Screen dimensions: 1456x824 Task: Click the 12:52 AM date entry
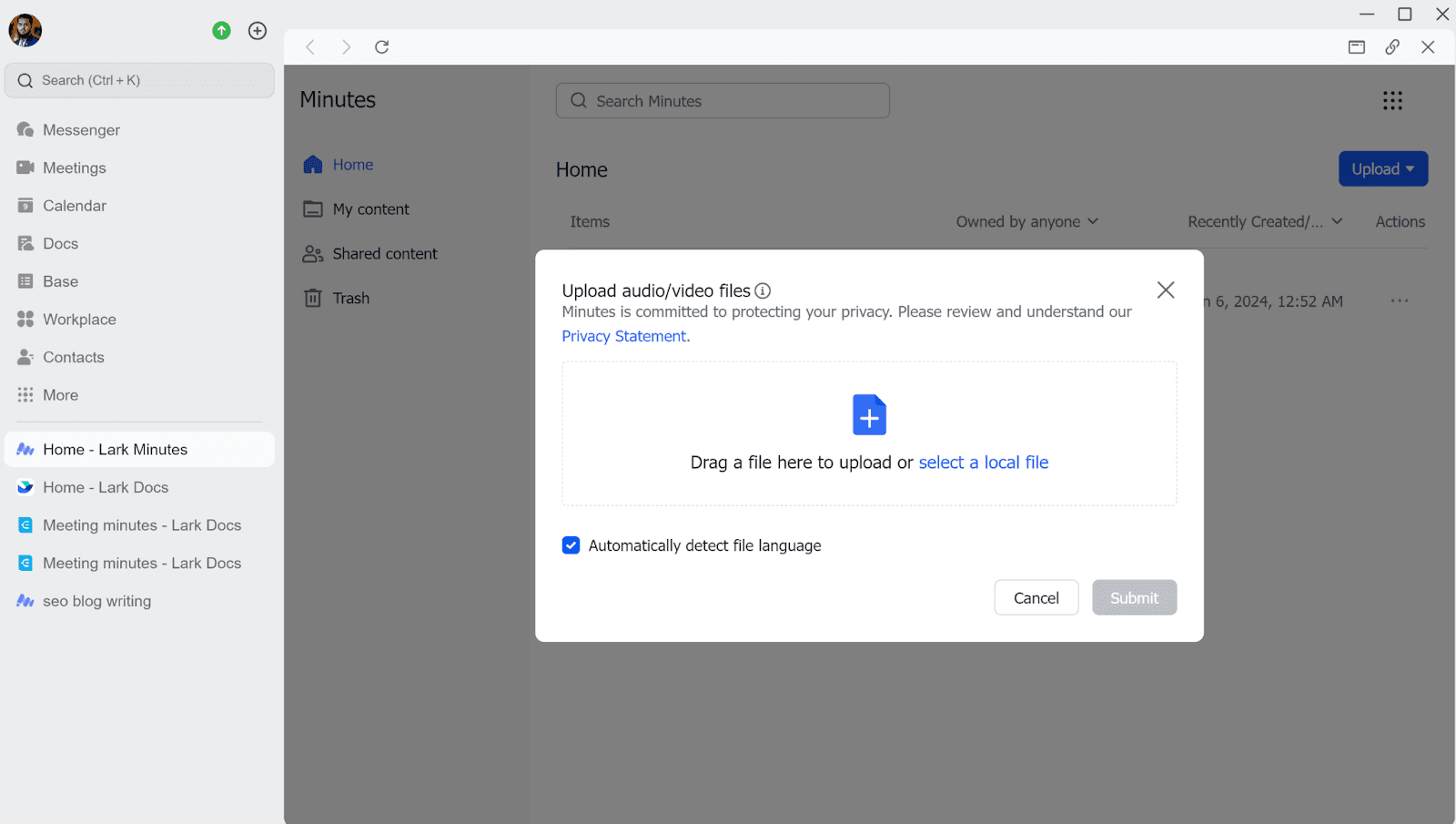[1273, 301]
